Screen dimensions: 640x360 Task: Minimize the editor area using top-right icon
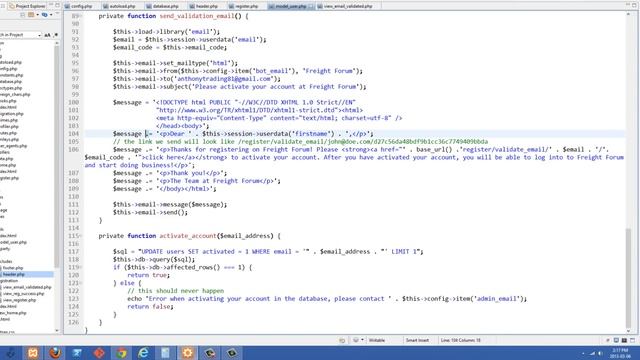(x=628, y=5)
